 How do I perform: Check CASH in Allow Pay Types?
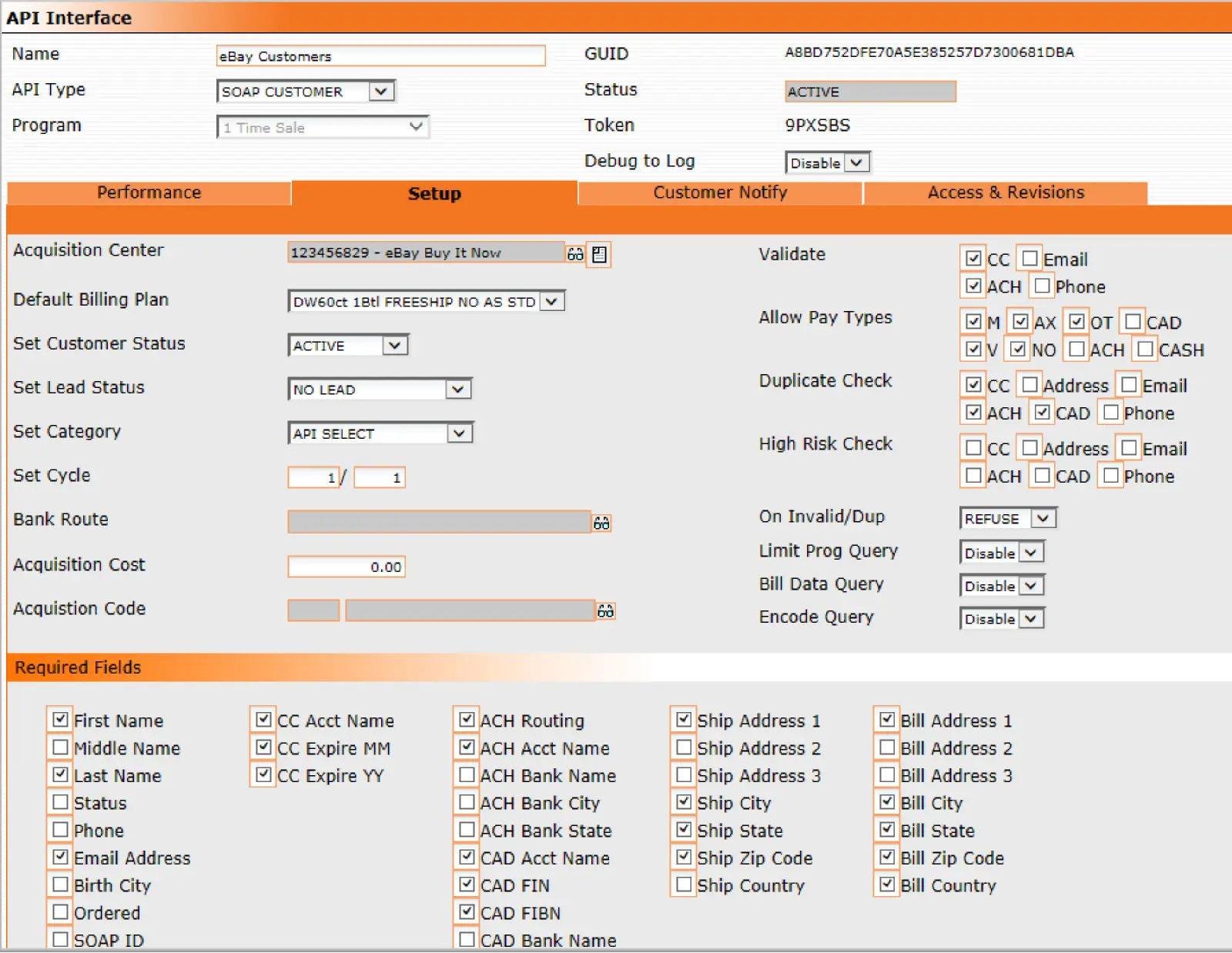(x=1144, y=349)
